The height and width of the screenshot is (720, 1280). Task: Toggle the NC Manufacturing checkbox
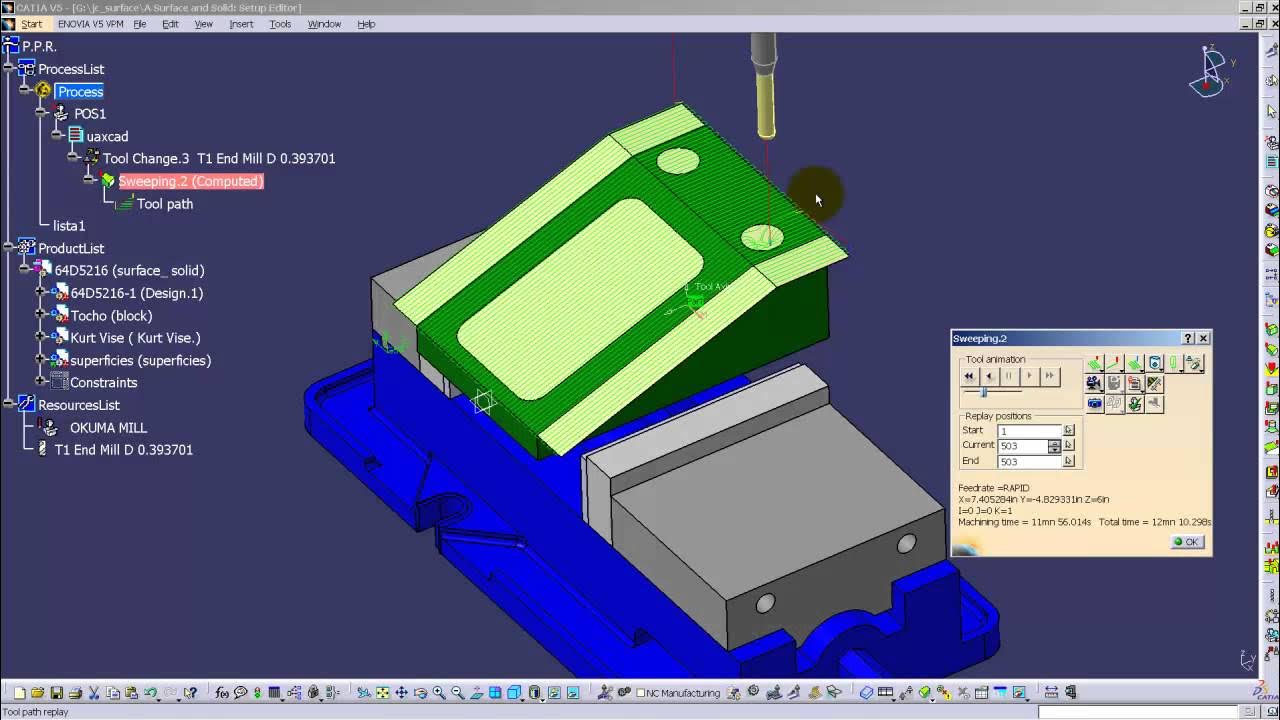[x=641, y=693]
